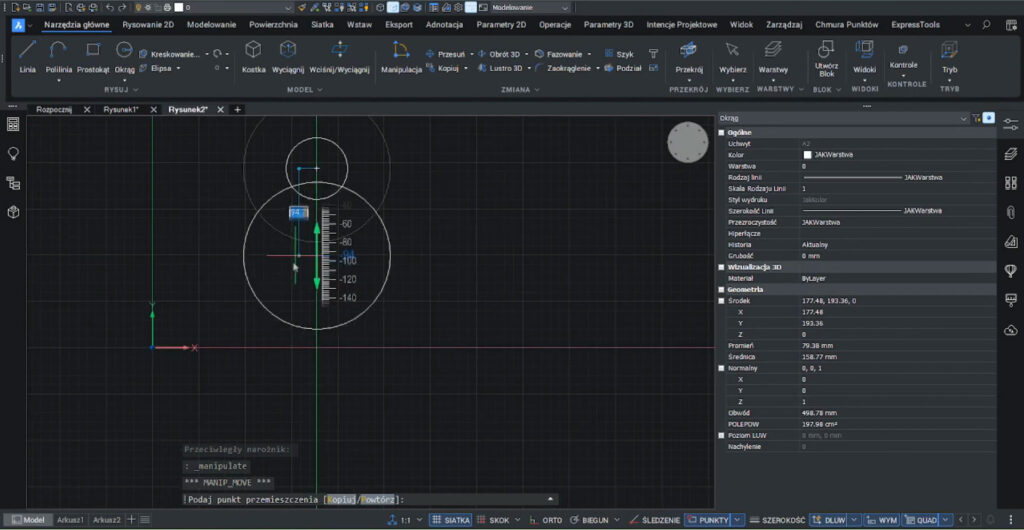Open the Przekrój section tool
Image resolution: width=1024 pixels, height=530 pixels.
click(689, 57)
